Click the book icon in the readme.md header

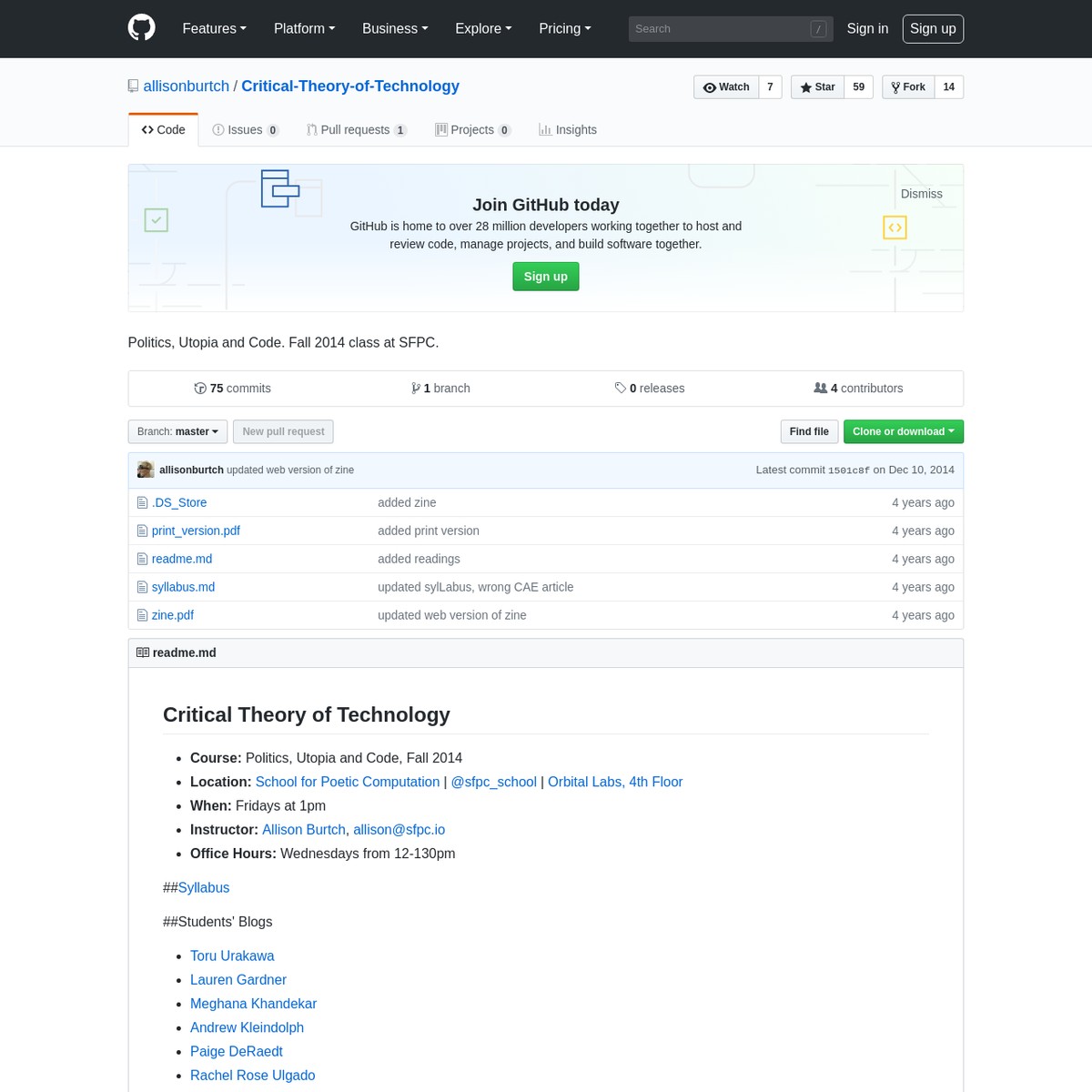pyautogui.click(x=143, y=652)
